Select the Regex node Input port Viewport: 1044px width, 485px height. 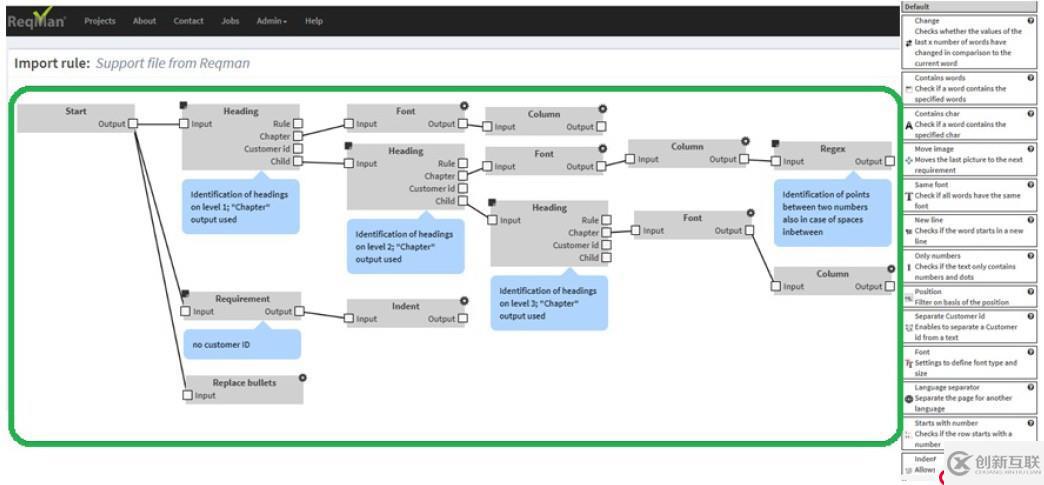pyautogui.click(x=776, y=161)
